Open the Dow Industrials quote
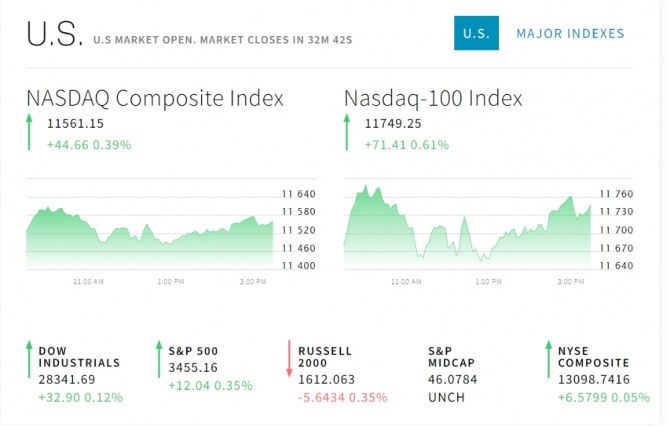 click(79, 357)
